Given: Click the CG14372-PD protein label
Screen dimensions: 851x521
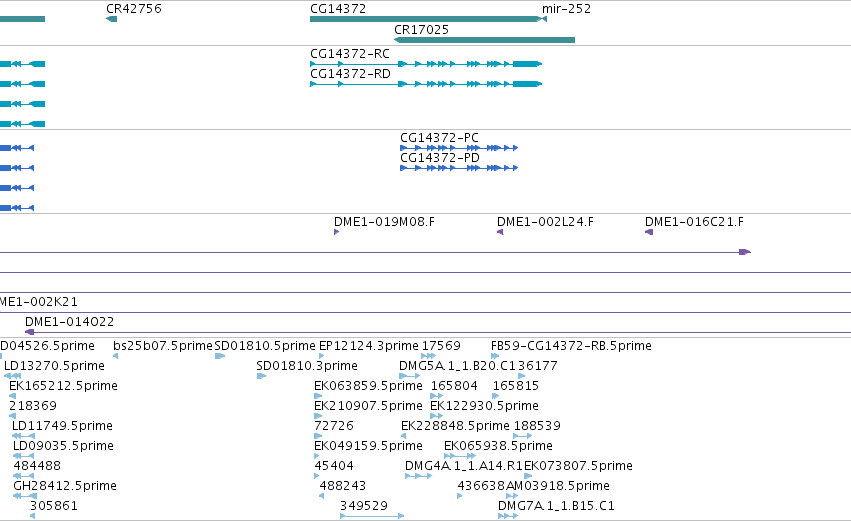Looking at the screenshot, I should [x=440, y=158].
